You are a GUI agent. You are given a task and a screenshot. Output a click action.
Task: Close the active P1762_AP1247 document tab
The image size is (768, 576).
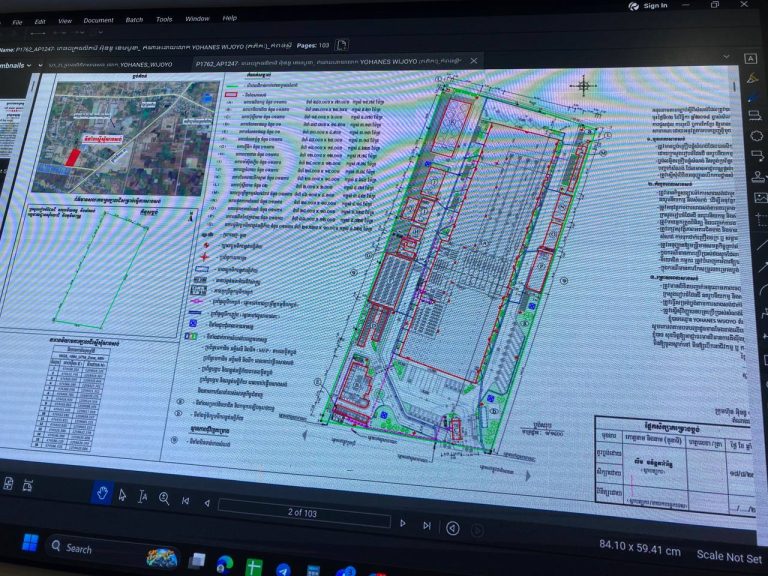pyautogui.click(x=475, y=61)
